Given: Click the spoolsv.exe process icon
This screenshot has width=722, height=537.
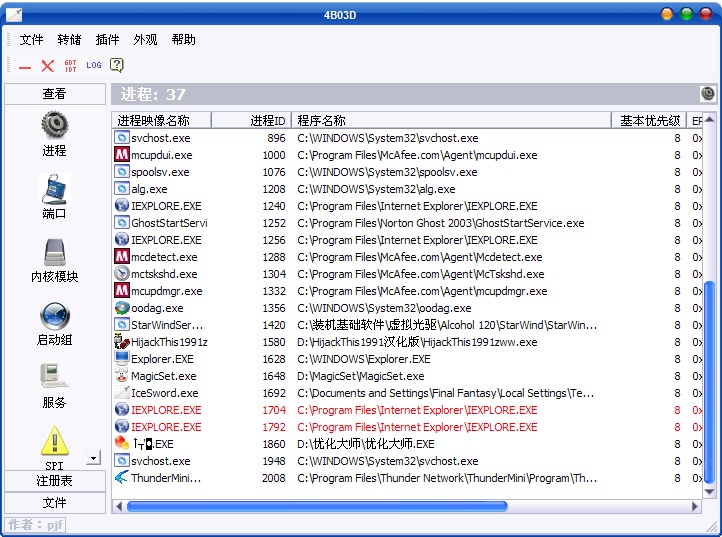Looking at the screenshot, I should (122, 171).
